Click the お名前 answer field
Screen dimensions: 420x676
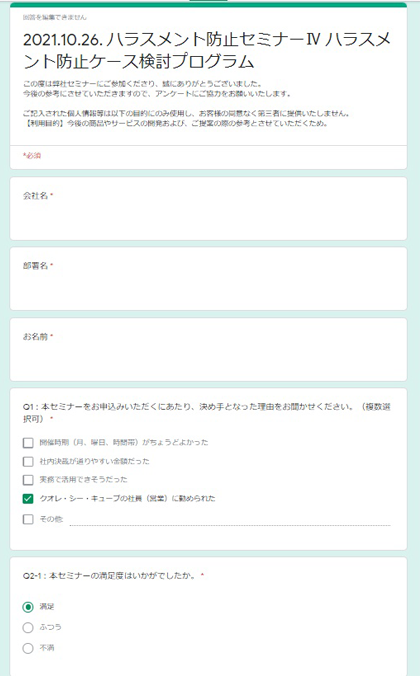(x=208, y=359)
